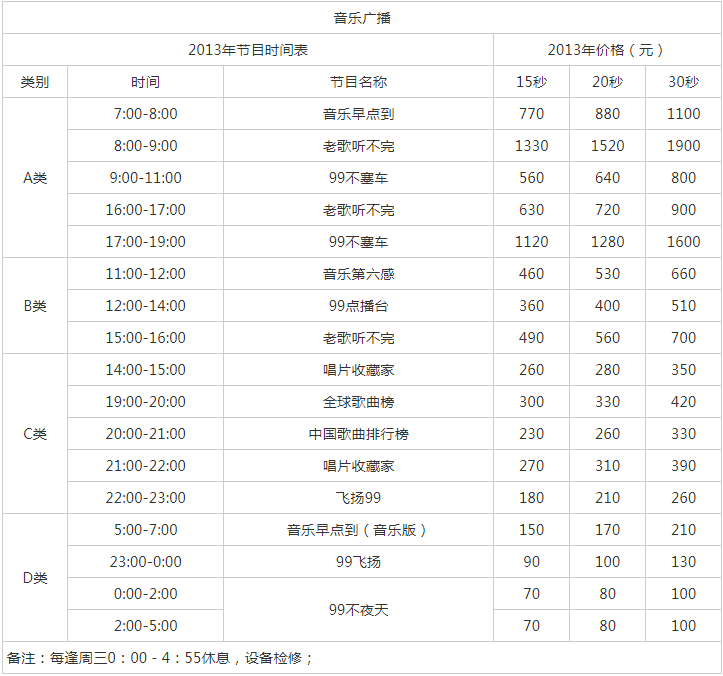Select the 中国歌曲排行榜 program name
Image resolution: width=723 pixels, height=676 pixels.
point(358,434)
